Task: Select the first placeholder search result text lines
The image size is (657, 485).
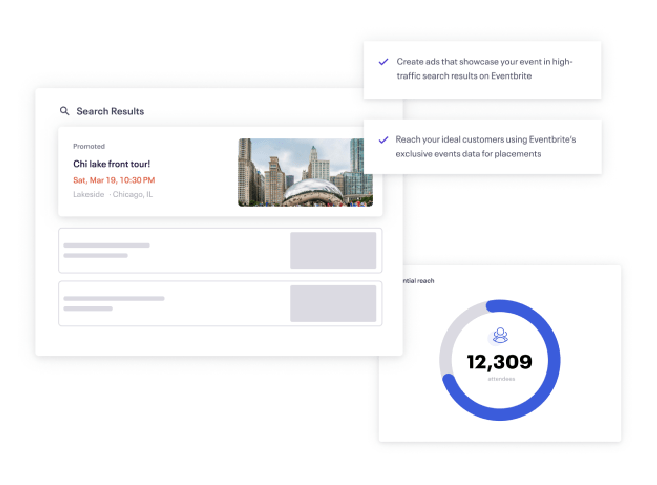Action: (x=107, y=250)
